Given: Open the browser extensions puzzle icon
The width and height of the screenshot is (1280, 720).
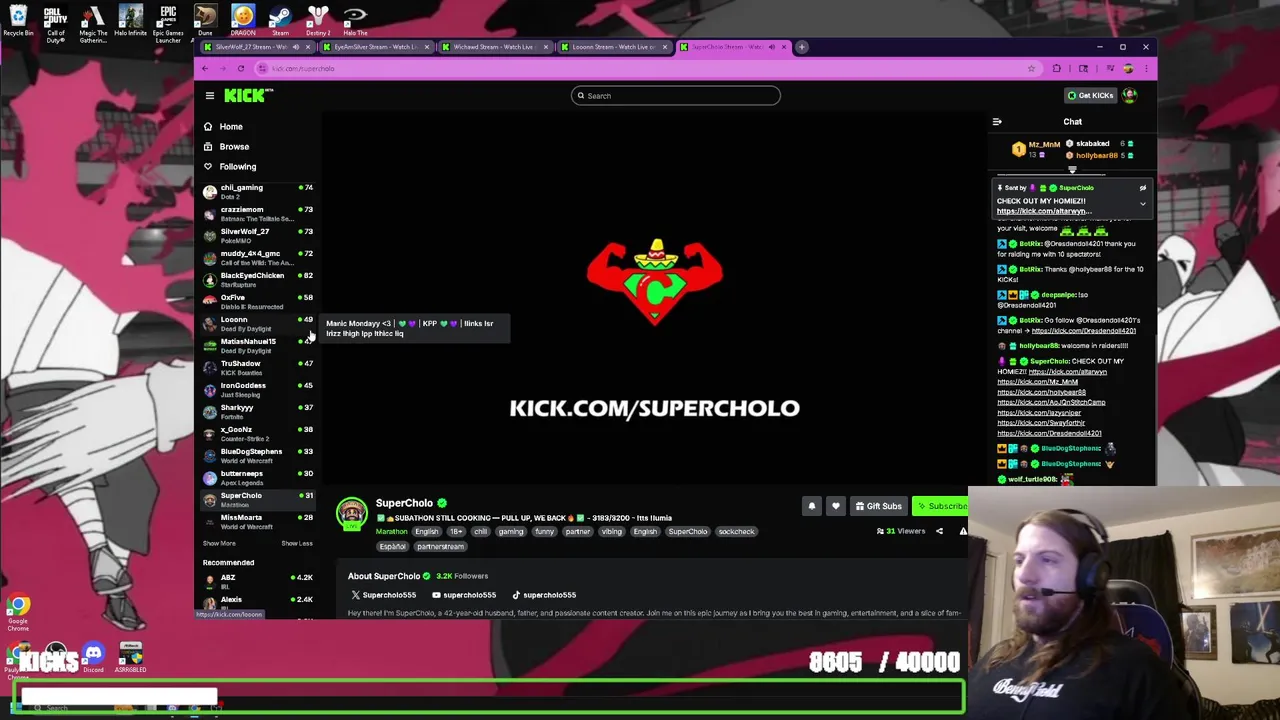Looking at the screenshot, I should tap(1057, 68).
